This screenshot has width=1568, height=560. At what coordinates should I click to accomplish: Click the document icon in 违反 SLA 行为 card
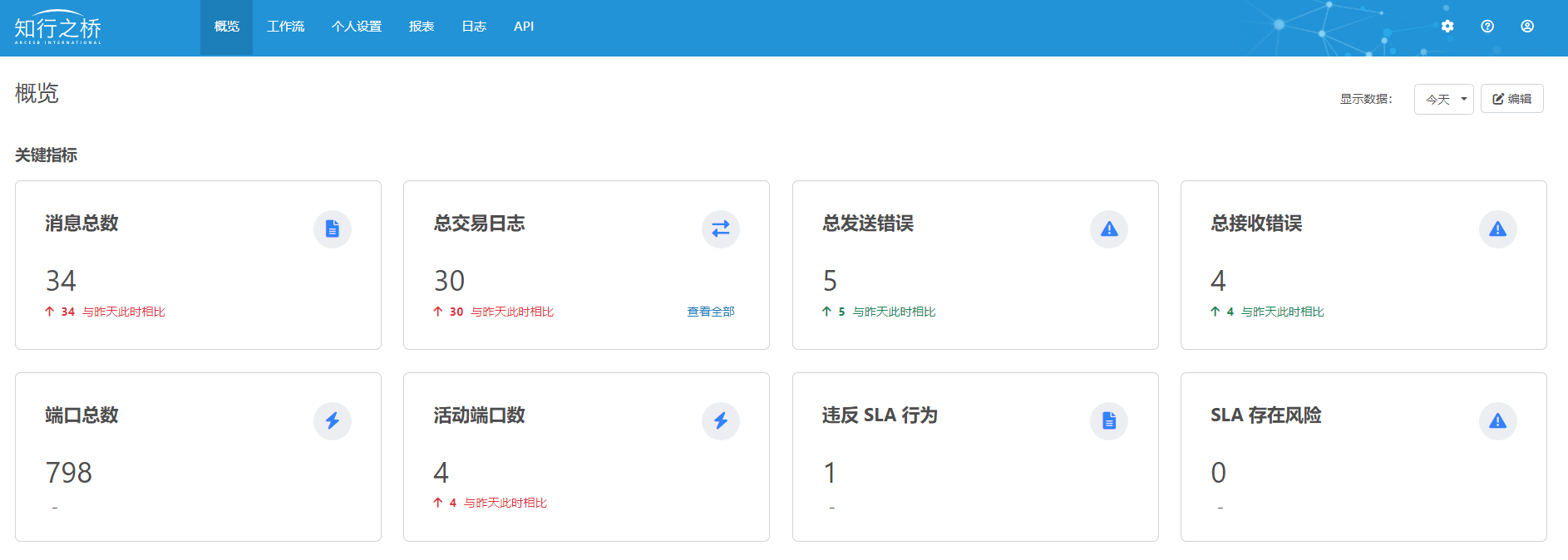click(x=1109, y=421)
